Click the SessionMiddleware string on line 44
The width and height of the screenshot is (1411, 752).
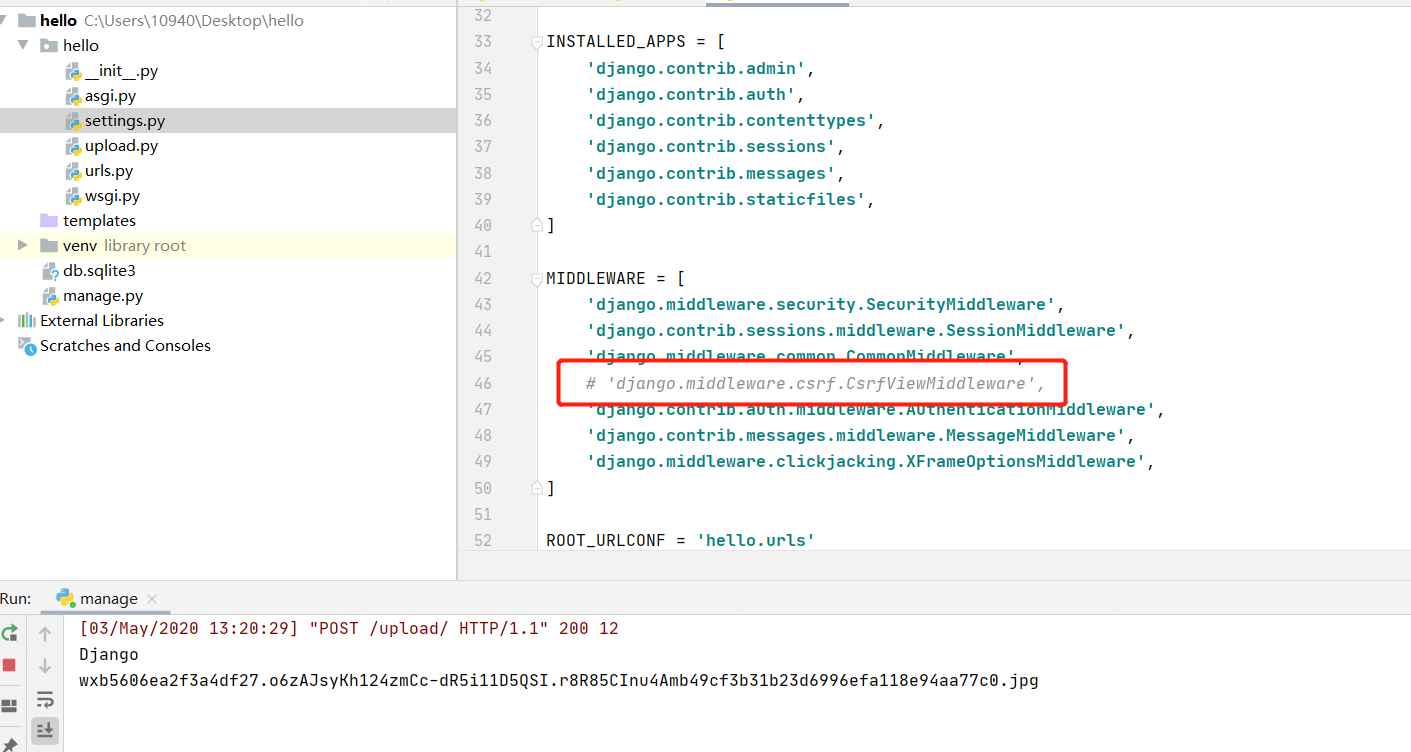pos(855,330)
